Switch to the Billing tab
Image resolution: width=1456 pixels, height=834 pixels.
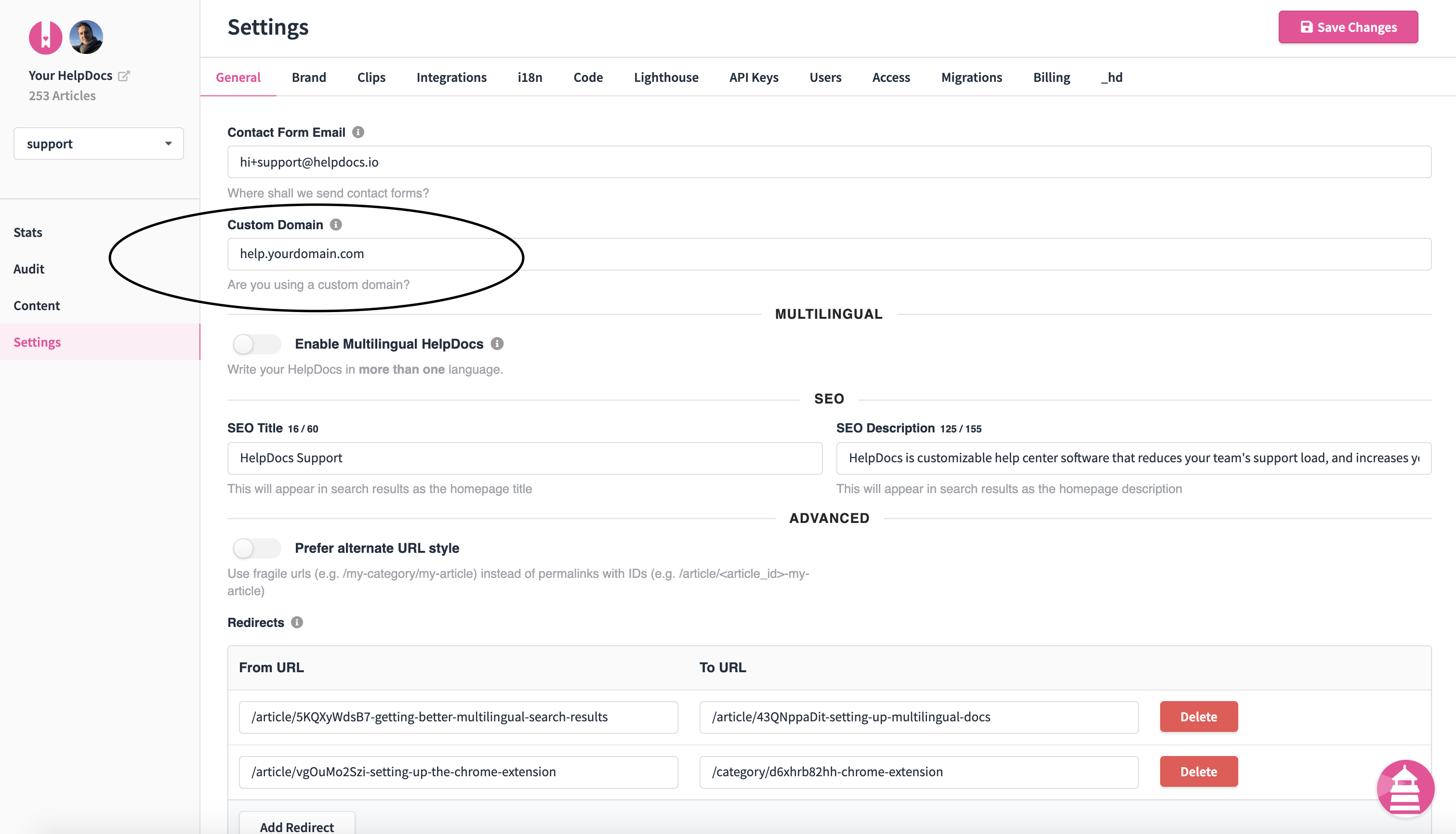(1051, 78)
